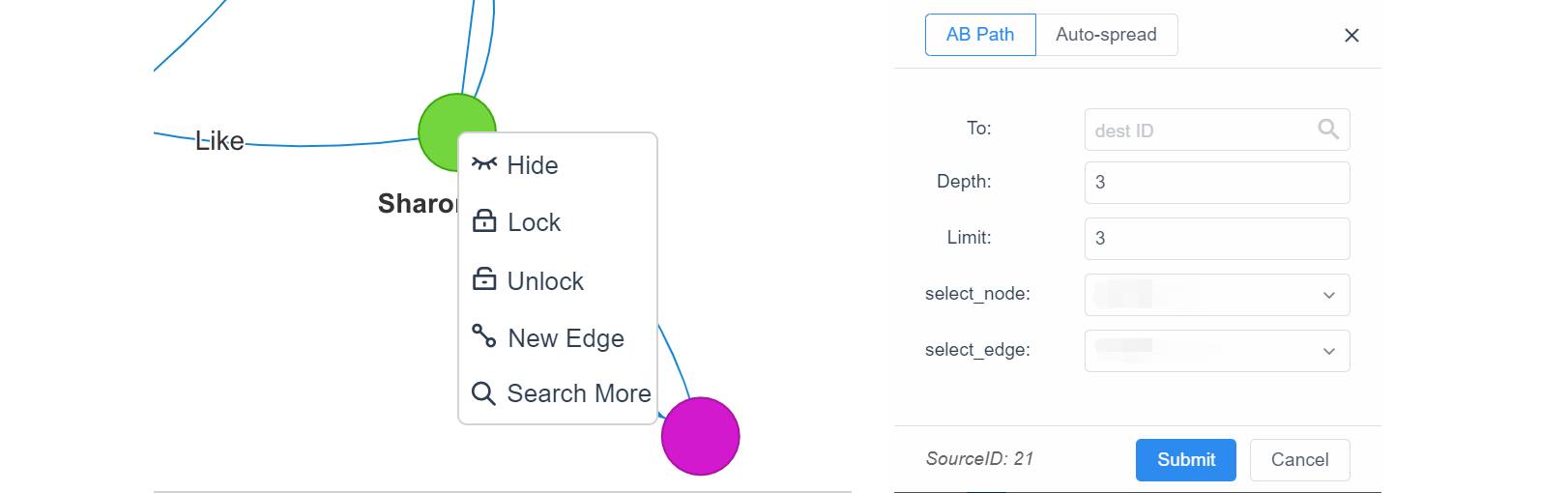The height and width of the screenshot is (493, 1568).
Task: Focus the Depth input field
Action: (1217, 183)
